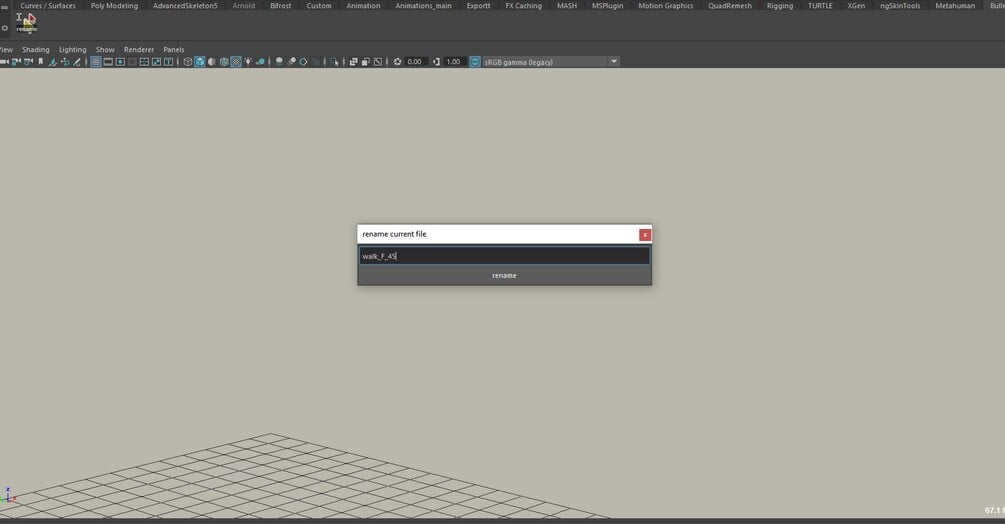1005x524 pixels.
Task: Click Screen Space Ambient Occlusion icon
Action: coord(279,61)
